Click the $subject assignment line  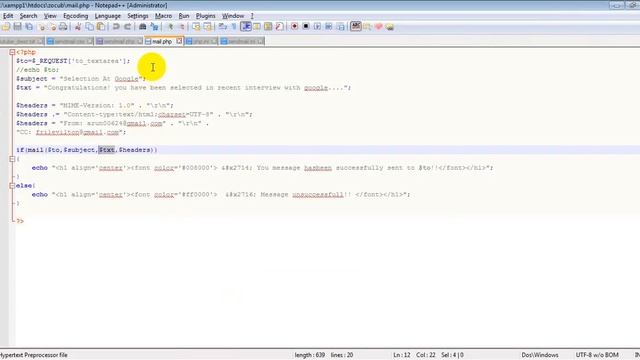(81, 79)
